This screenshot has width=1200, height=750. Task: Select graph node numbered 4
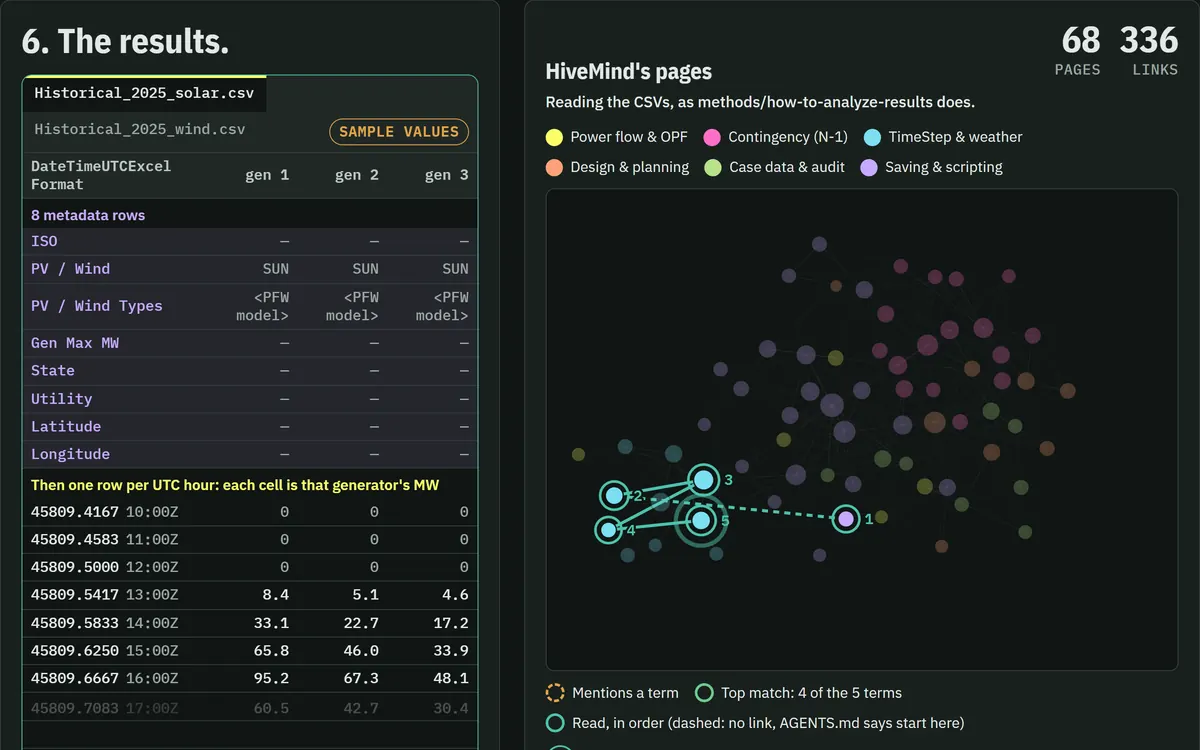[x=608, y=529]
